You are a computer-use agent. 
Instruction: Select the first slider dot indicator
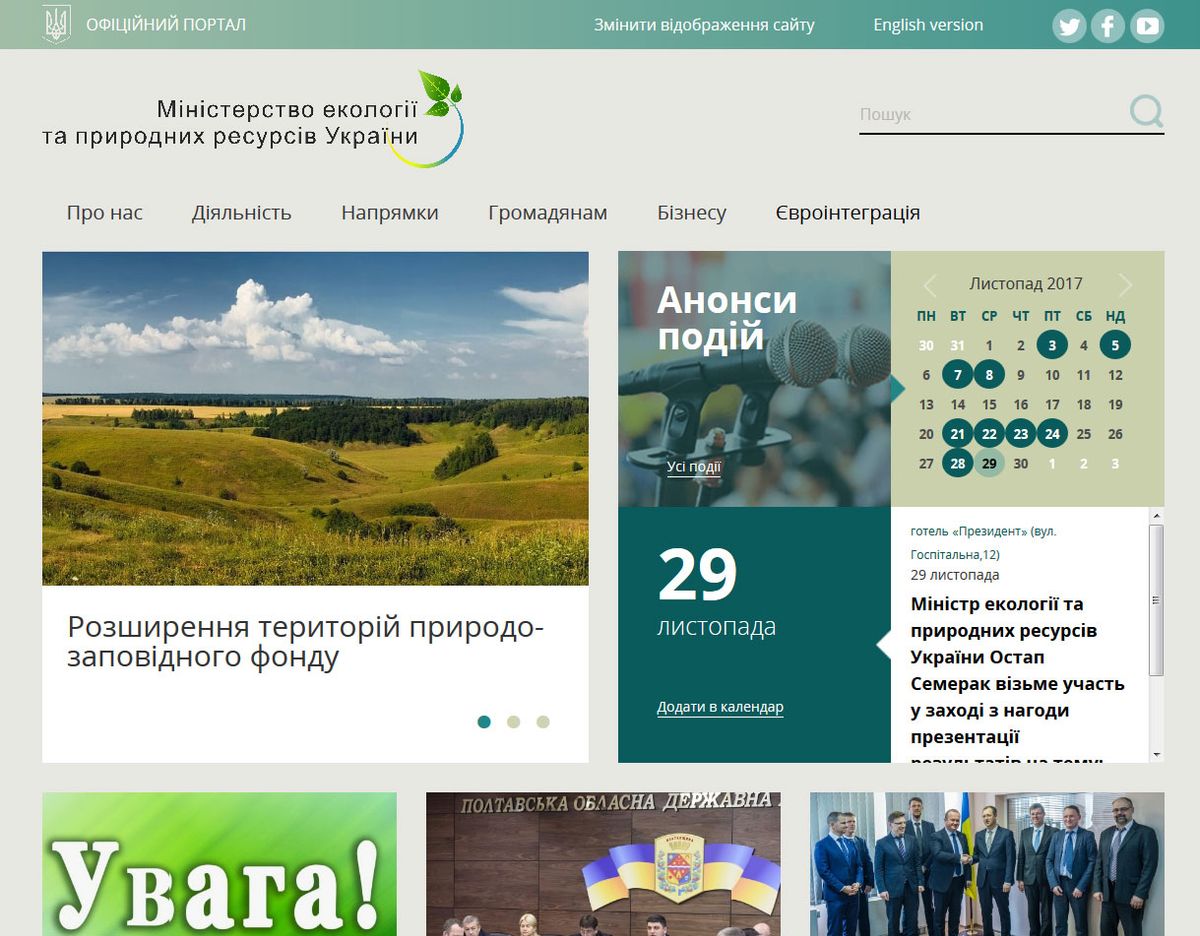pyautogui.click(x=484, y=722)
